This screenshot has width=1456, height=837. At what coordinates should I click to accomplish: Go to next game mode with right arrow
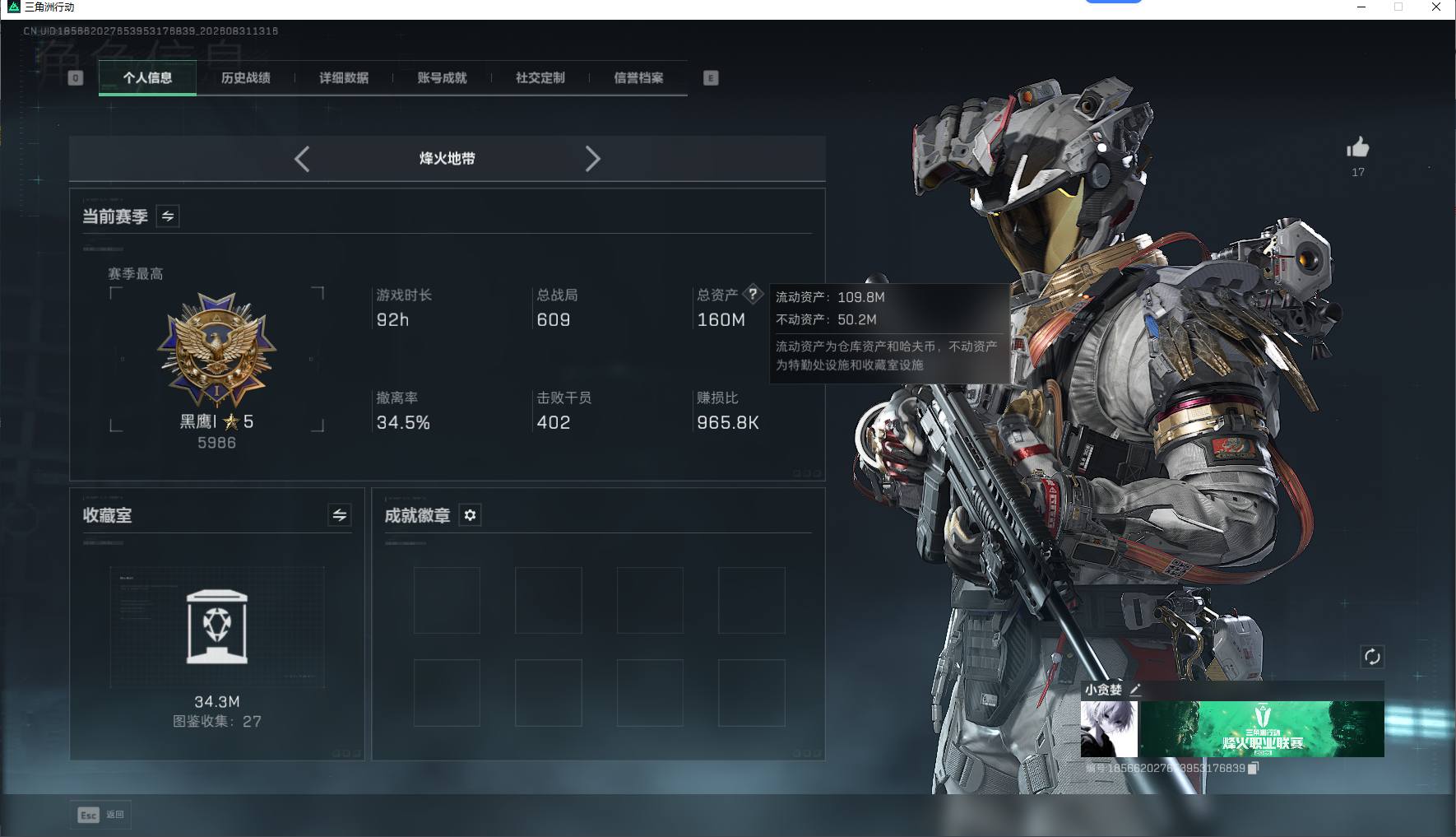point(592,159)
